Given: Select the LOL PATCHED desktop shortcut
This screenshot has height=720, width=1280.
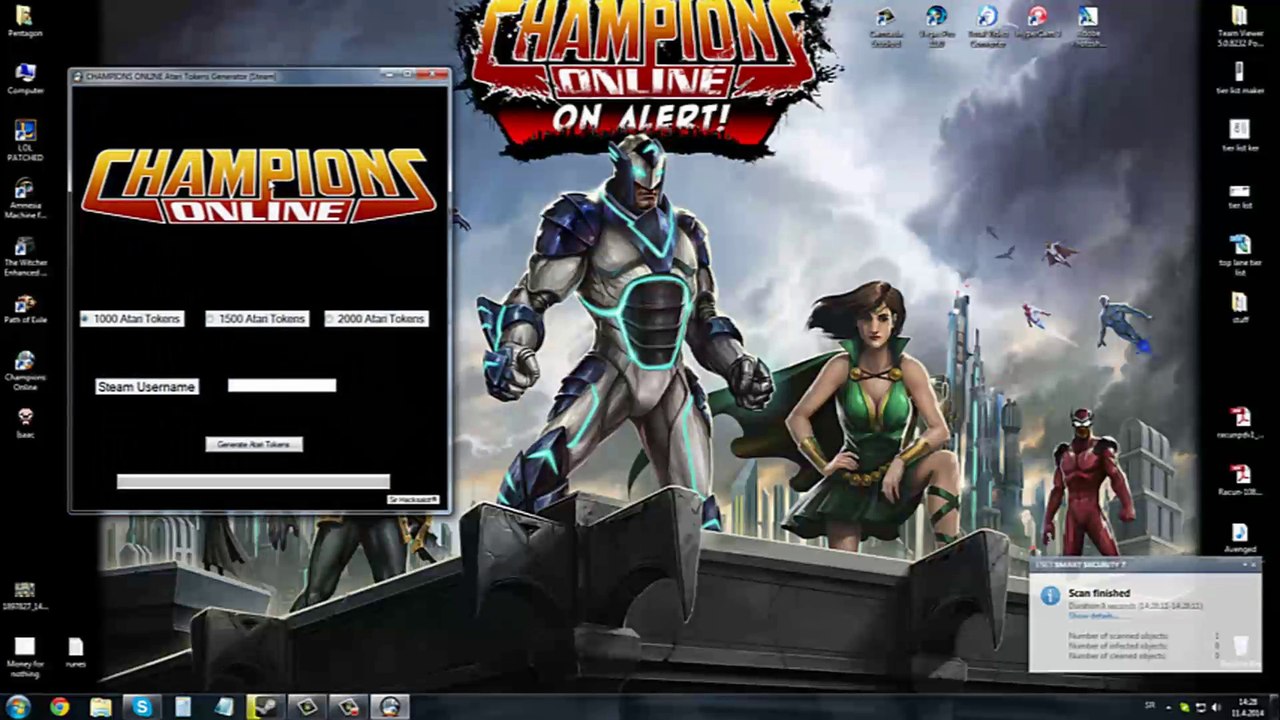Looking at the screenshot, I should pos(25,140).
